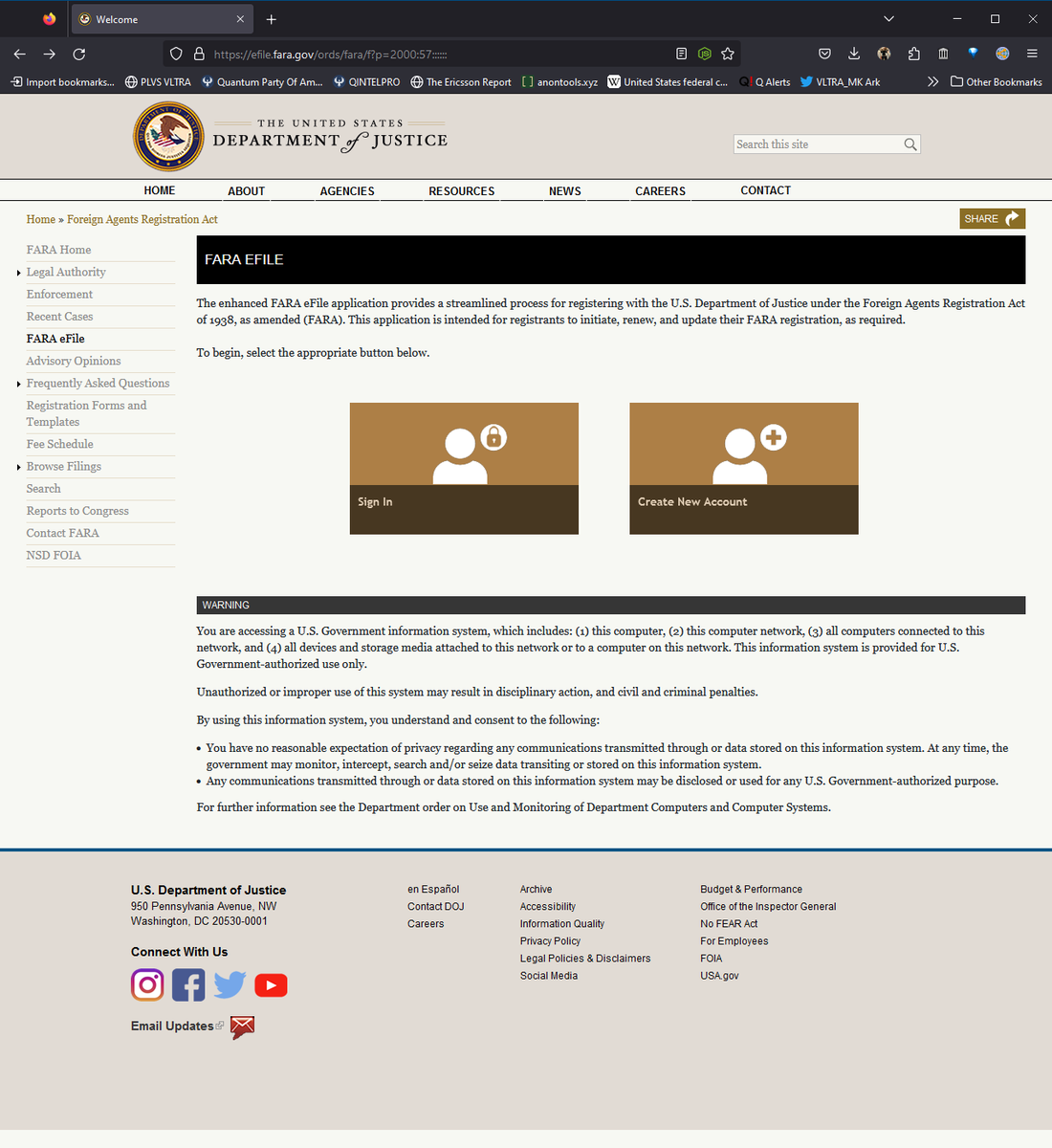The image size is (1052, 1148).
Task: Open the Facebook social icon
Action: pyautogui.click(x=188, y=984)
